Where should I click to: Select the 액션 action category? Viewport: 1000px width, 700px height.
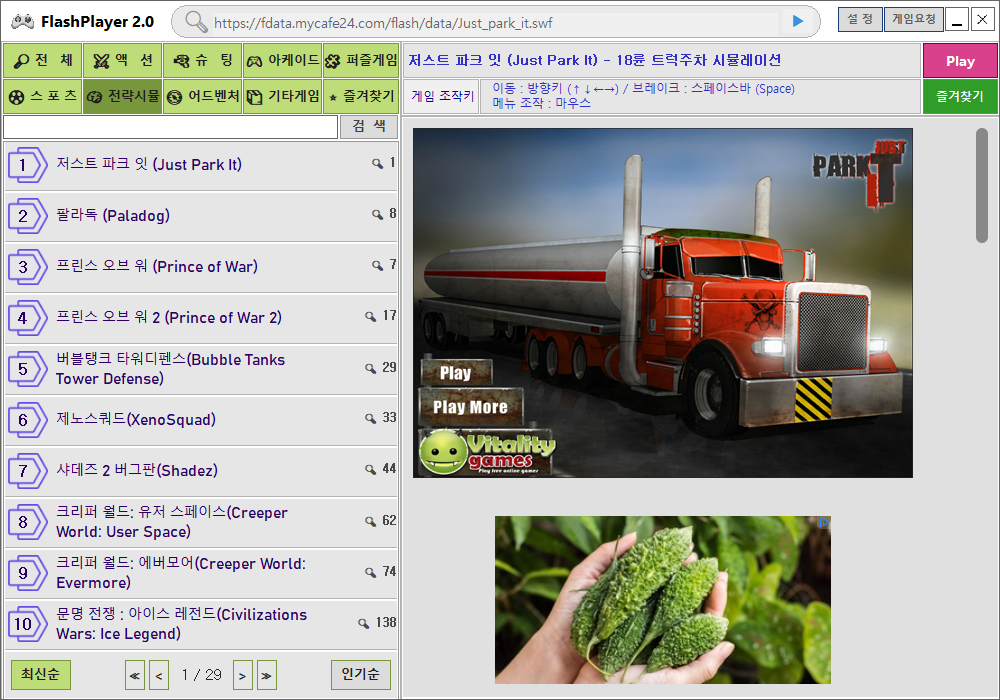point(123,61)
